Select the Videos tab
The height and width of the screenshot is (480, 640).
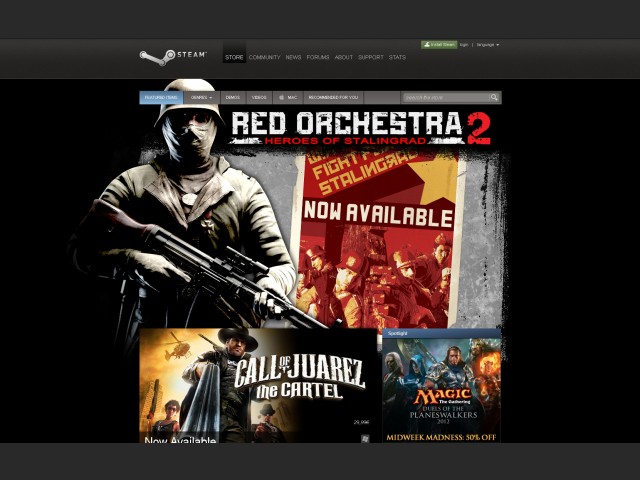[259, 98]
